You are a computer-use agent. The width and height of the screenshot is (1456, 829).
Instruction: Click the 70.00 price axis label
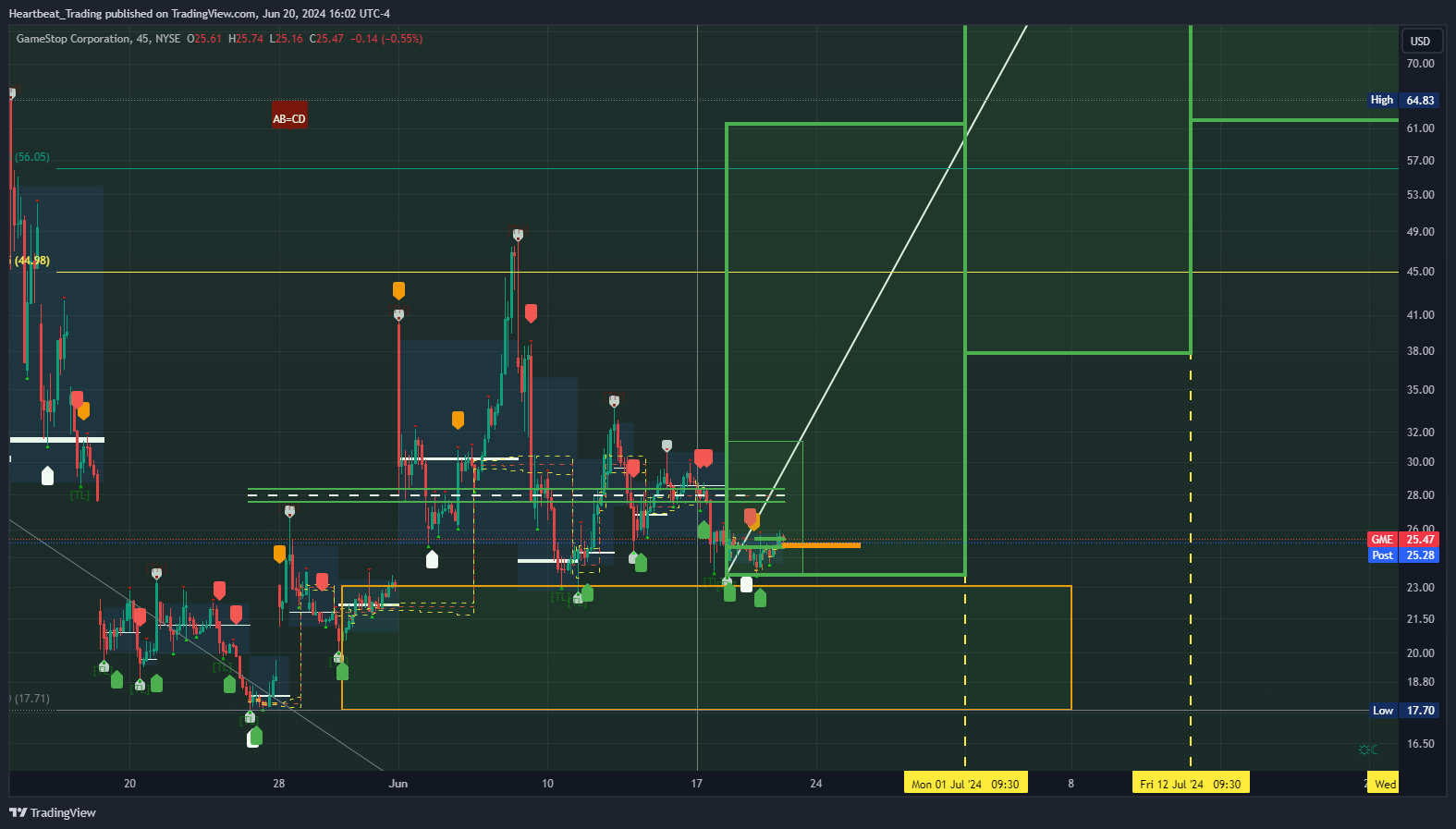1420,64
